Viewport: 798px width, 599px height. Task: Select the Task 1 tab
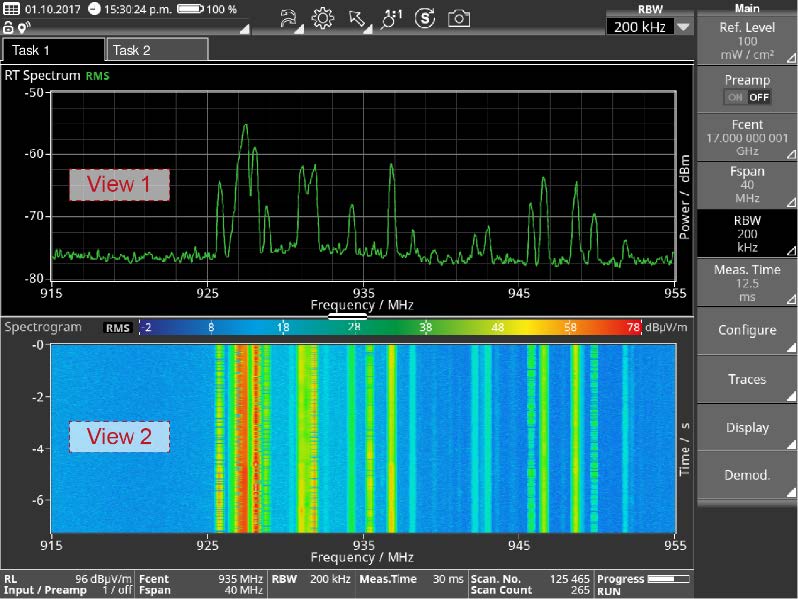pos(52,50)
